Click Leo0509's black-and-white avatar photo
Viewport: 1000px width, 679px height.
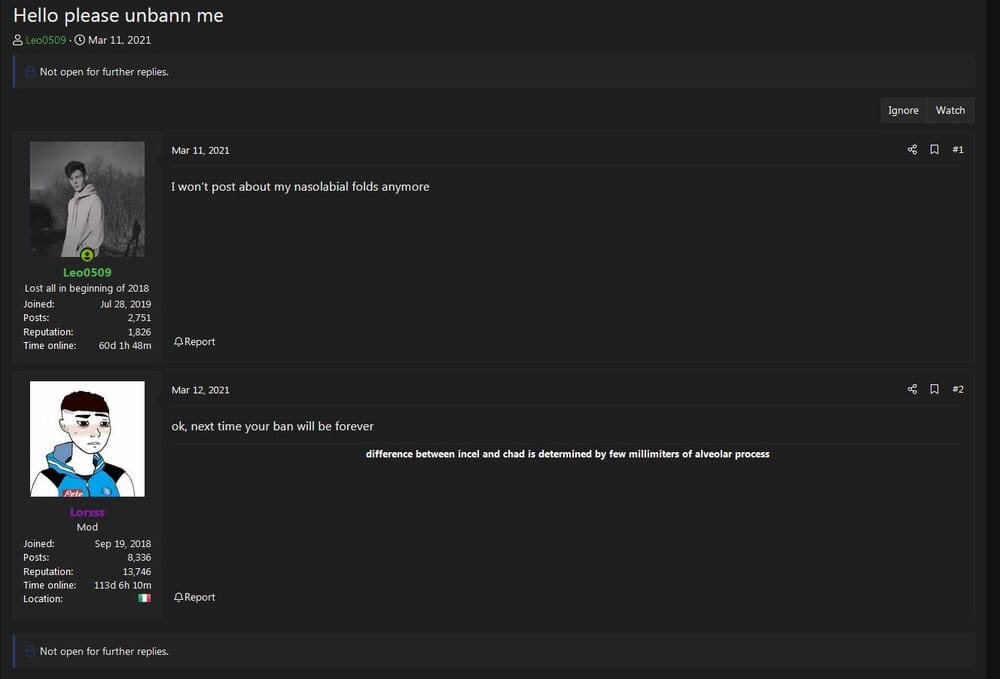coord(87,199)
